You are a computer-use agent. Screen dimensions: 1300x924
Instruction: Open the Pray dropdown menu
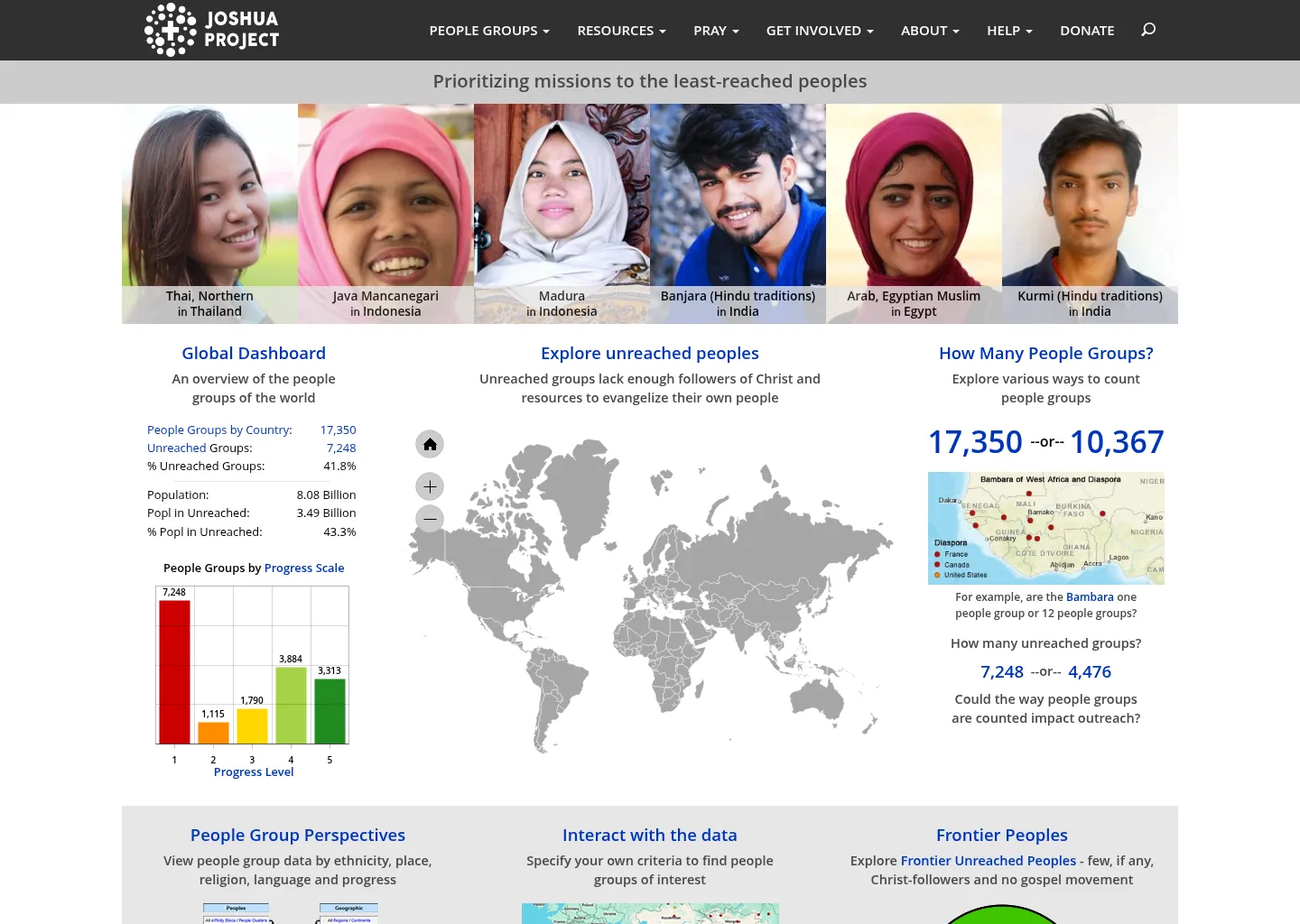pos(716,31)
